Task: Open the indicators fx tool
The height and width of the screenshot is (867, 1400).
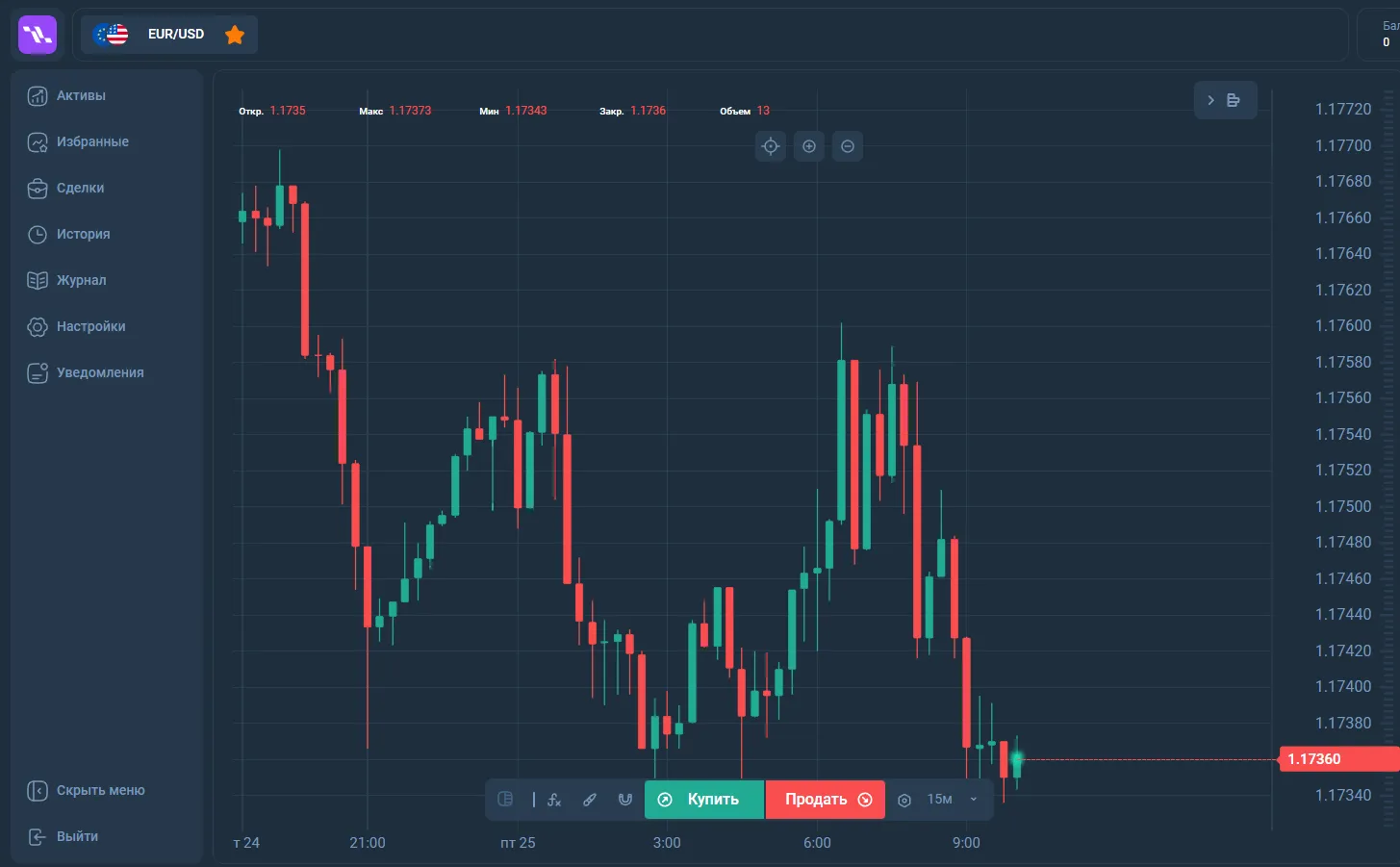Action: (x=554, y=800)
